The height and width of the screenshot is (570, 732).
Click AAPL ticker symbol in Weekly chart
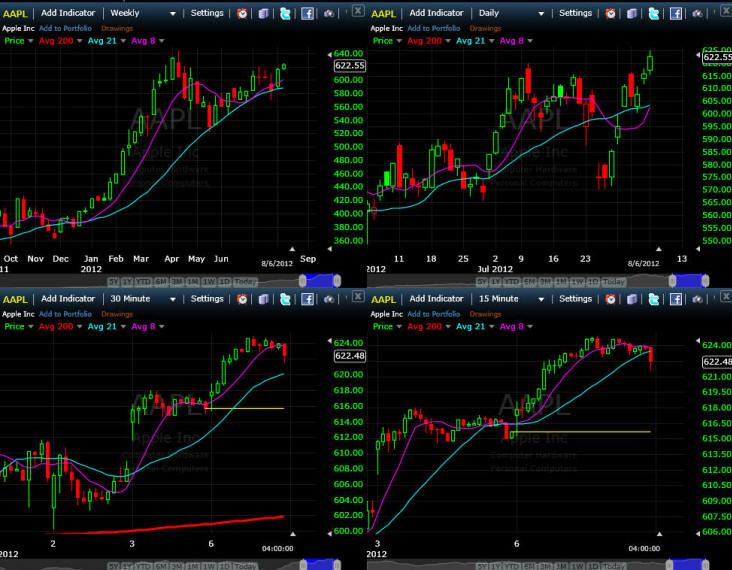[15, 14]
